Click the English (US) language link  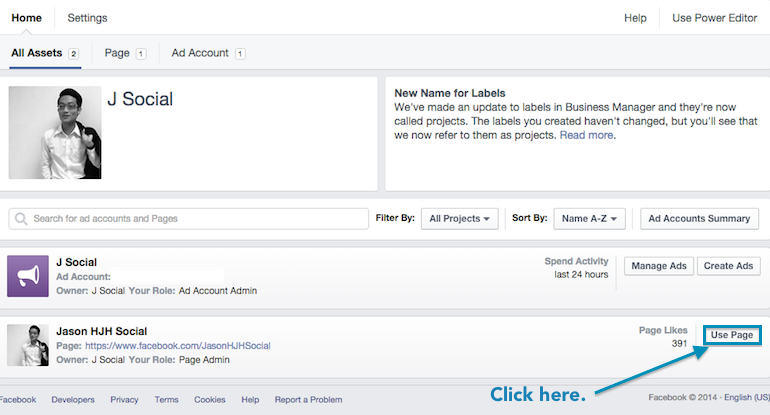pos(746,397)
